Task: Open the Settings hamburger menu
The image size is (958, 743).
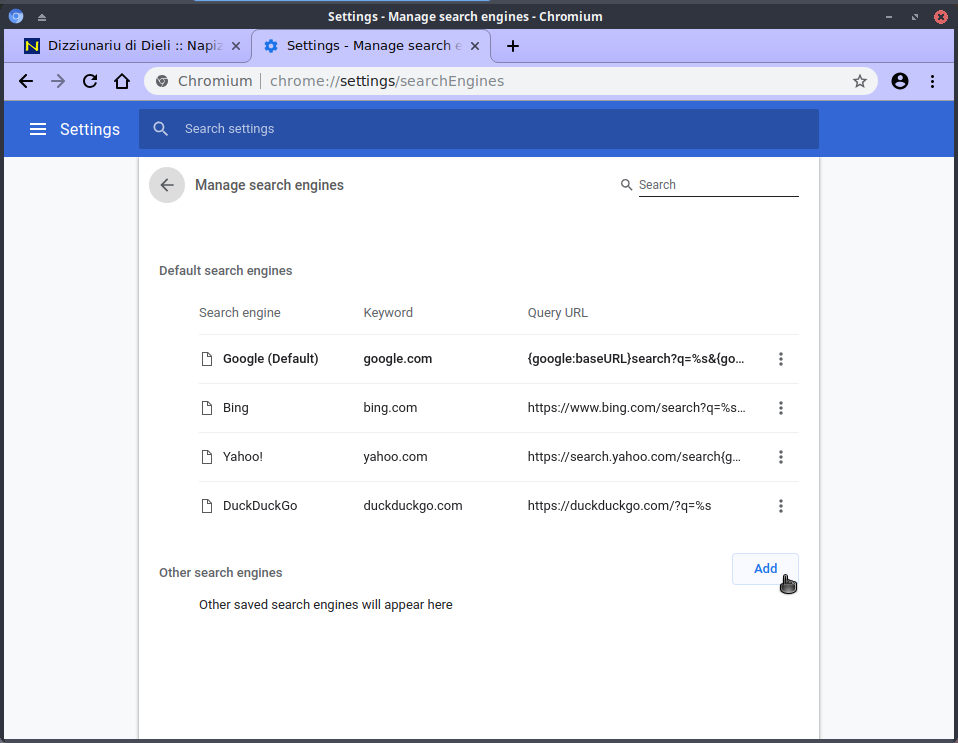Action: (x=38, y=129)
